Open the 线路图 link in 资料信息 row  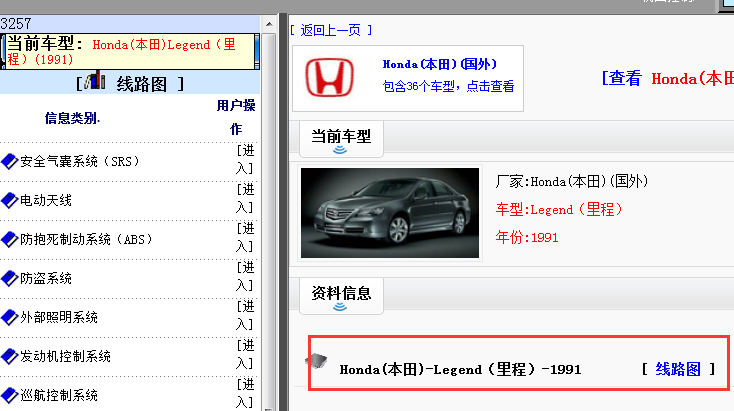(x=678, y=369)
